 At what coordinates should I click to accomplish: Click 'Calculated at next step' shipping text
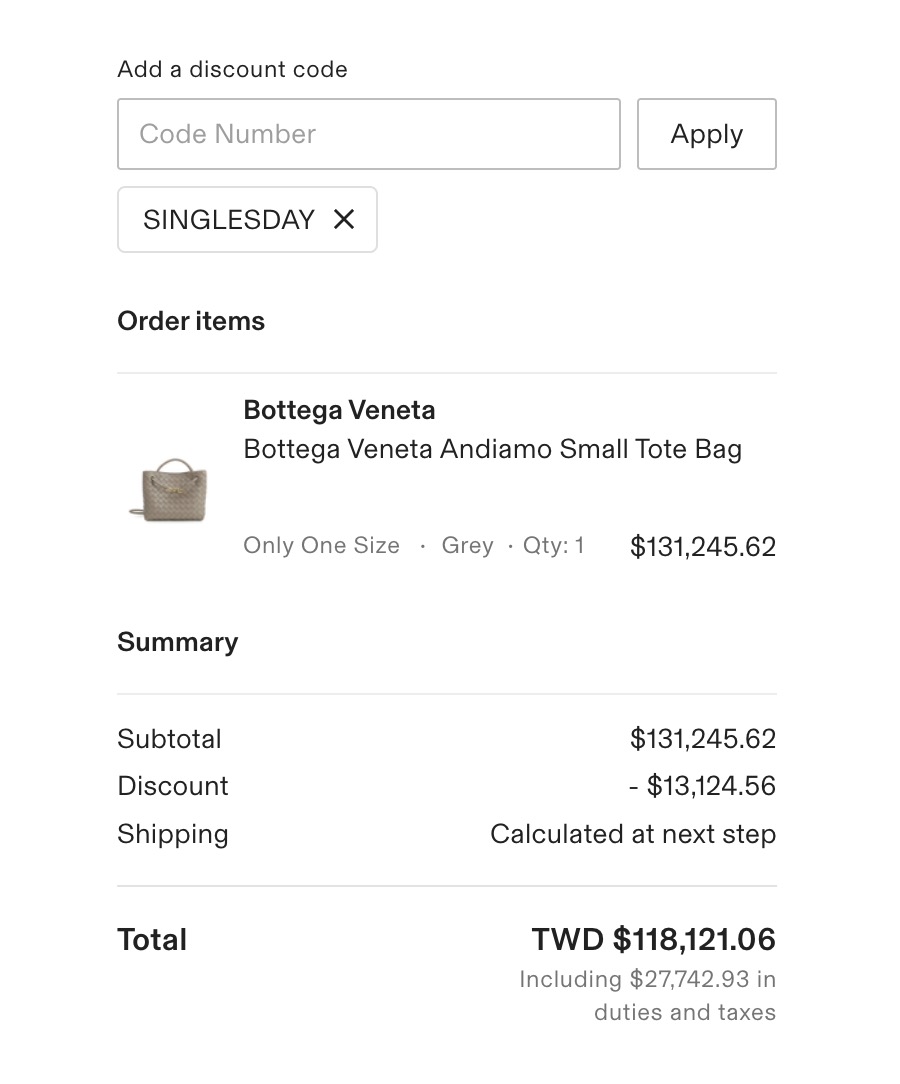tap(632, 834)
